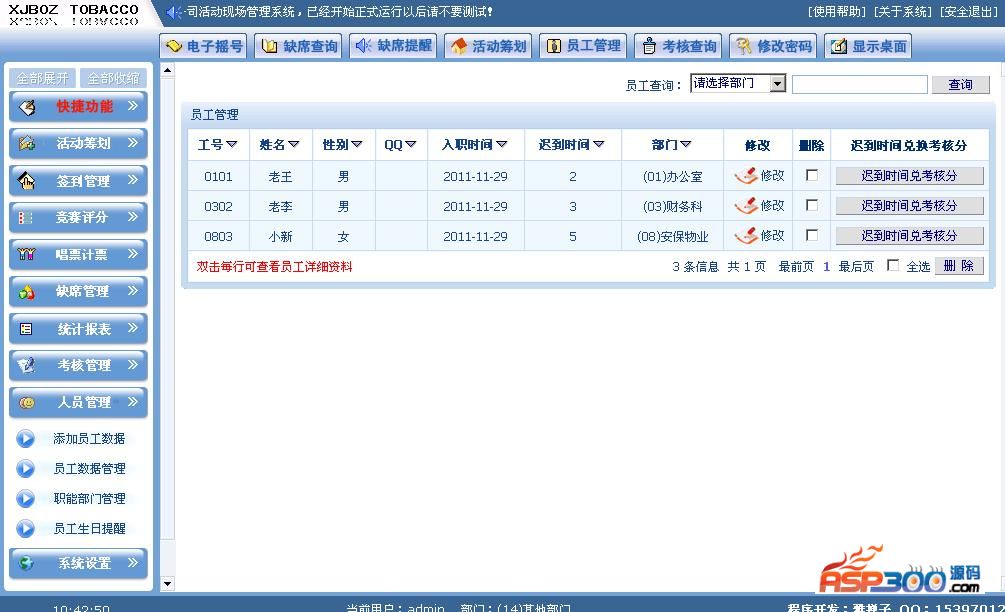The image size is (1005, 612).
Task: Click the sidebar scrollbar down arrow
Action: pyautogui.click(x=167, y=584)
